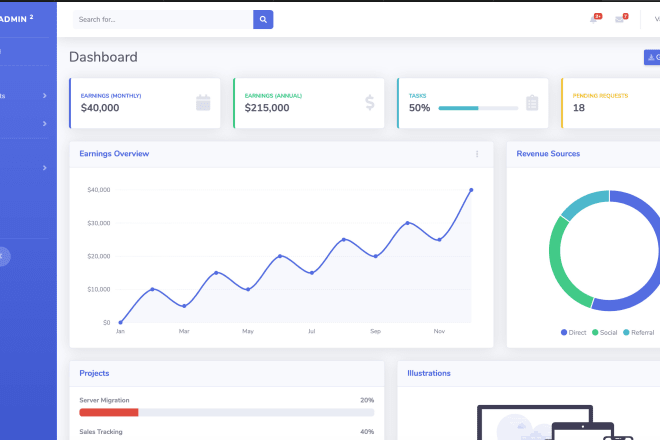Open the alerts bell notifications

coord(595,19)
